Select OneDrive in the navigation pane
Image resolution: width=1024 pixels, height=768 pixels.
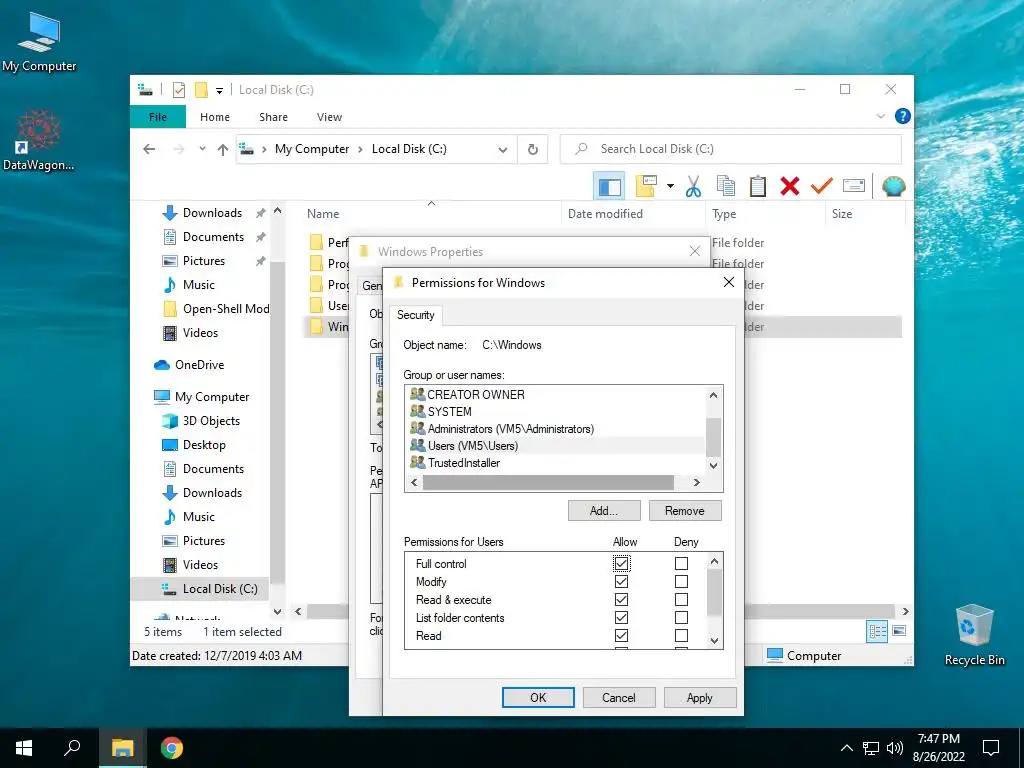tap(199, 365)
